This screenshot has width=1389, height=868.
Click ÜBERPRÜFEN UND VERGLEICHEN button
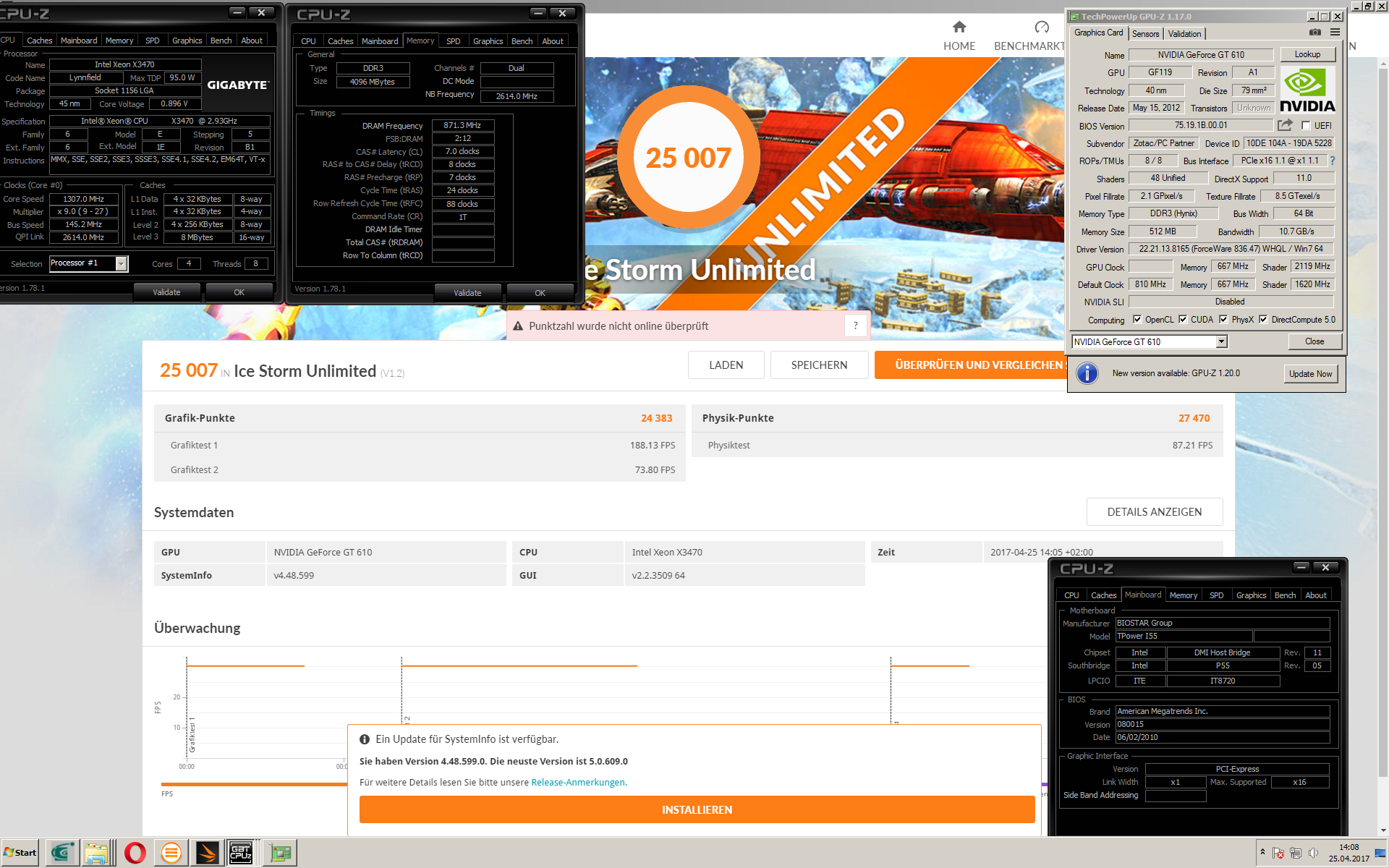pyautogui.click(x=972, y=365)
